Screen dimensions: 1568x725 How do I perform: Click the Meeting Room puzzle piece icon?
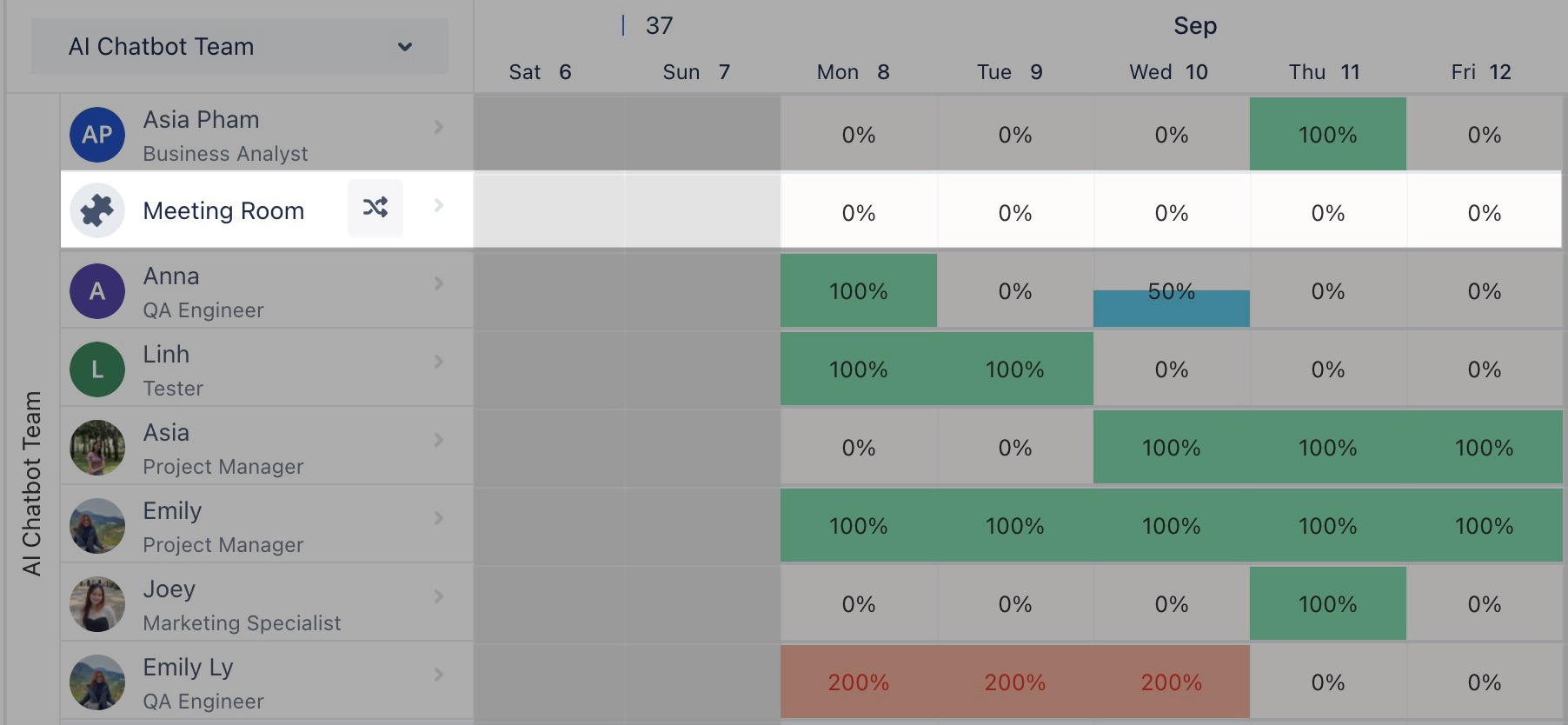click(97, 210)
